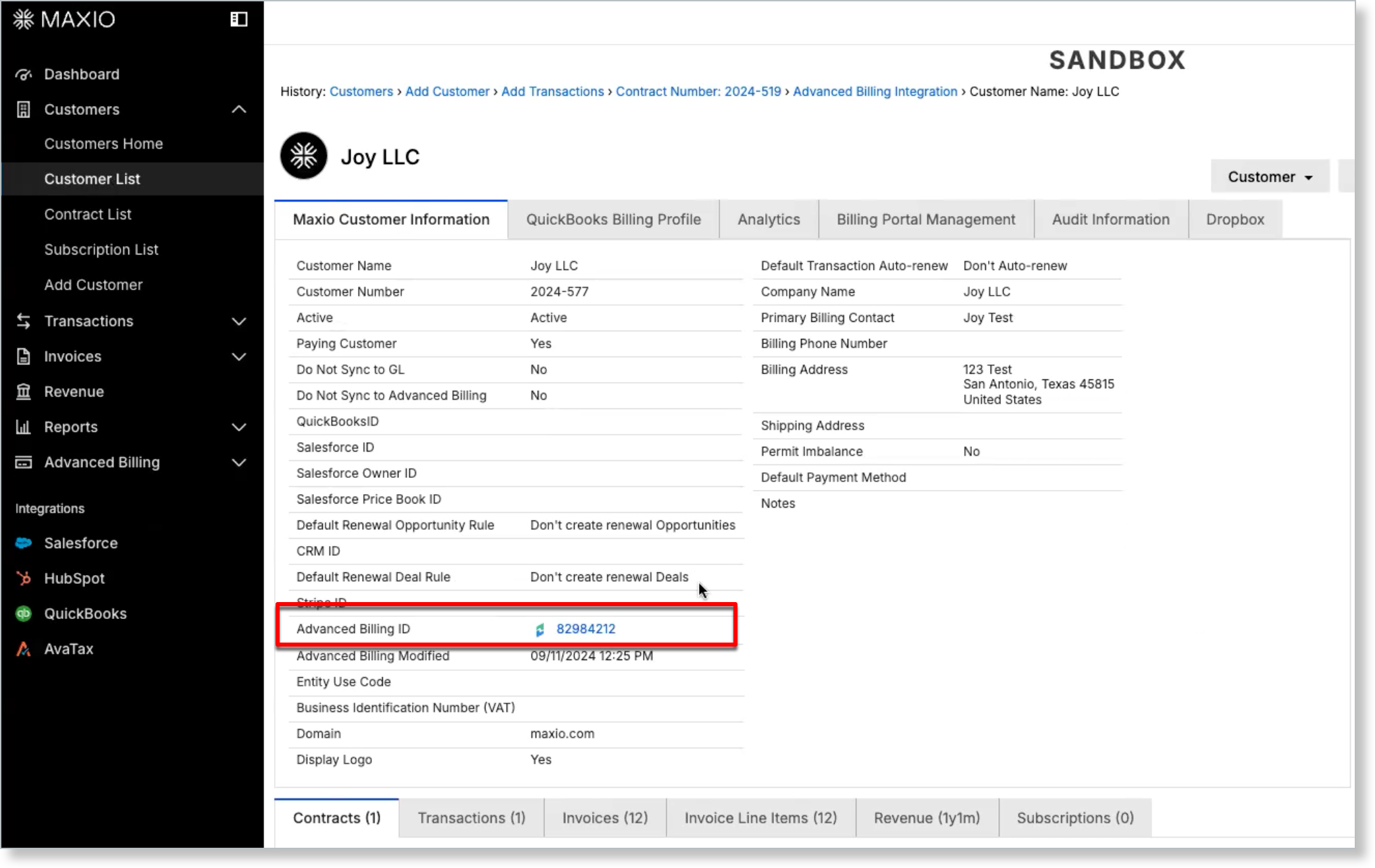Screen dimensions: 1375x868
Task: Switch to QuickBooks Billing Profile tab
Action: (613, 219)
